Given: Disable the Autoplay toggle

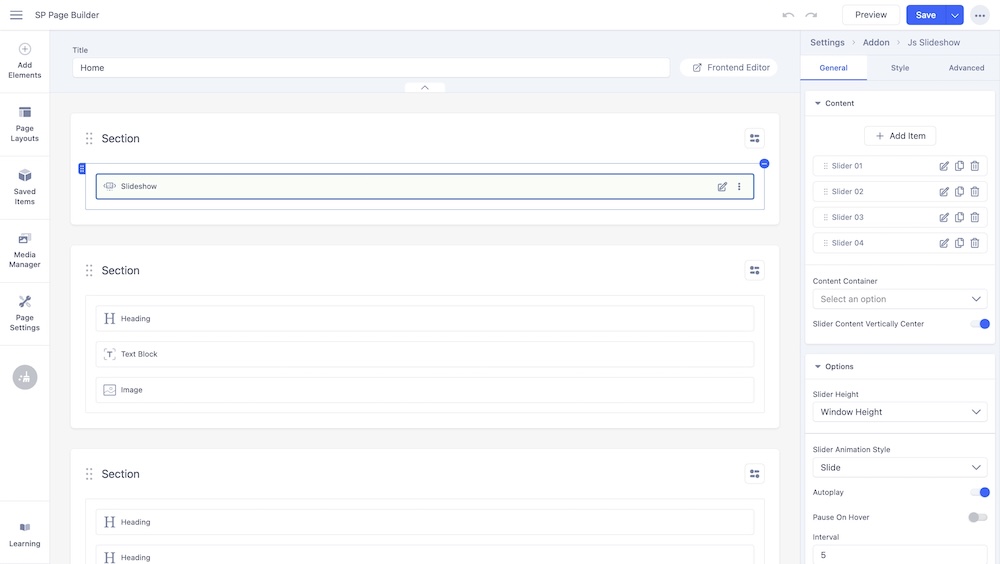Looking at the screenshot, I should click(x=978, y=493).
